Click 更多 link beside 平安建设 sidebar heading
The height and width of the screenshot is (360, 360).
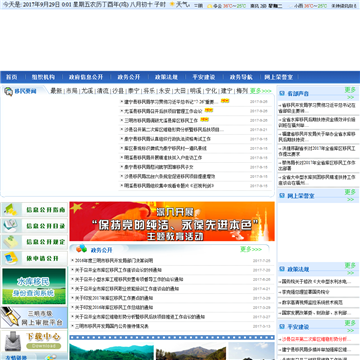pos(350,326)
